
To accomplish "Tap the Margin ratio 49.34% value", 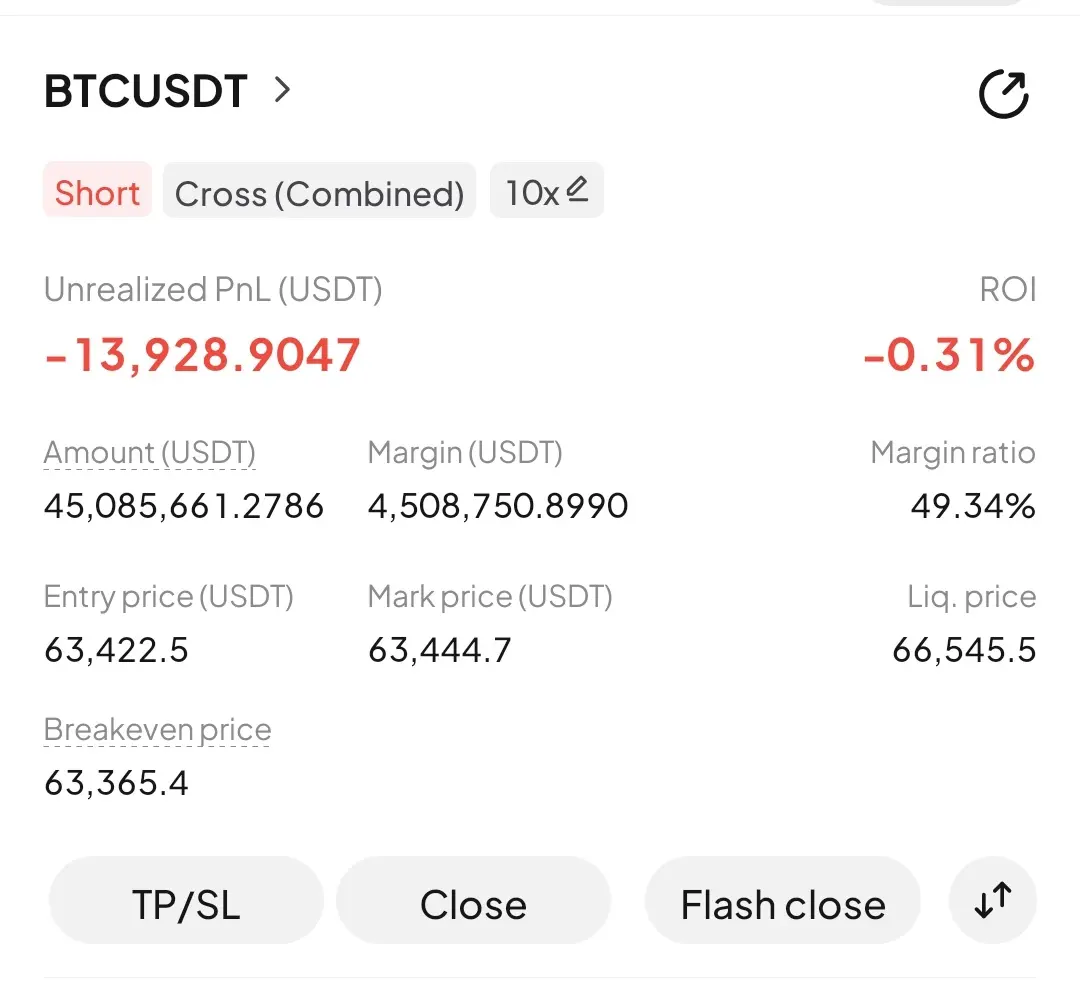I will click(973, 506).
